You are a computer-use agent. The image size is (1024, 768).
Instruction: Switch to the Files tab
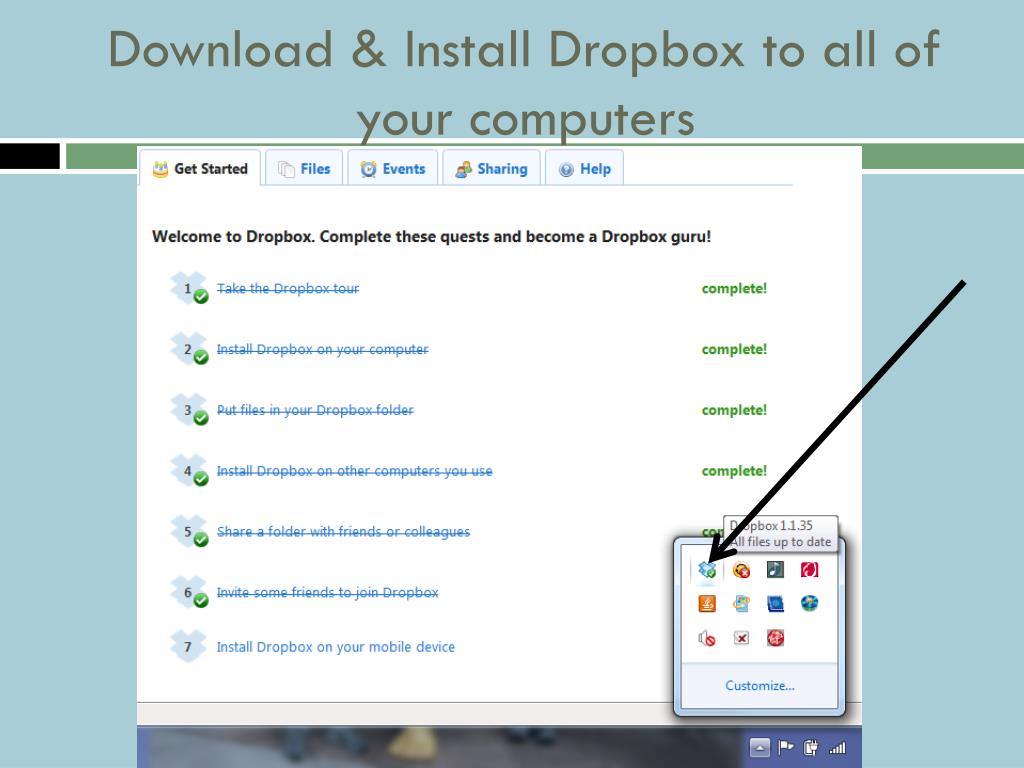[304, 169]
